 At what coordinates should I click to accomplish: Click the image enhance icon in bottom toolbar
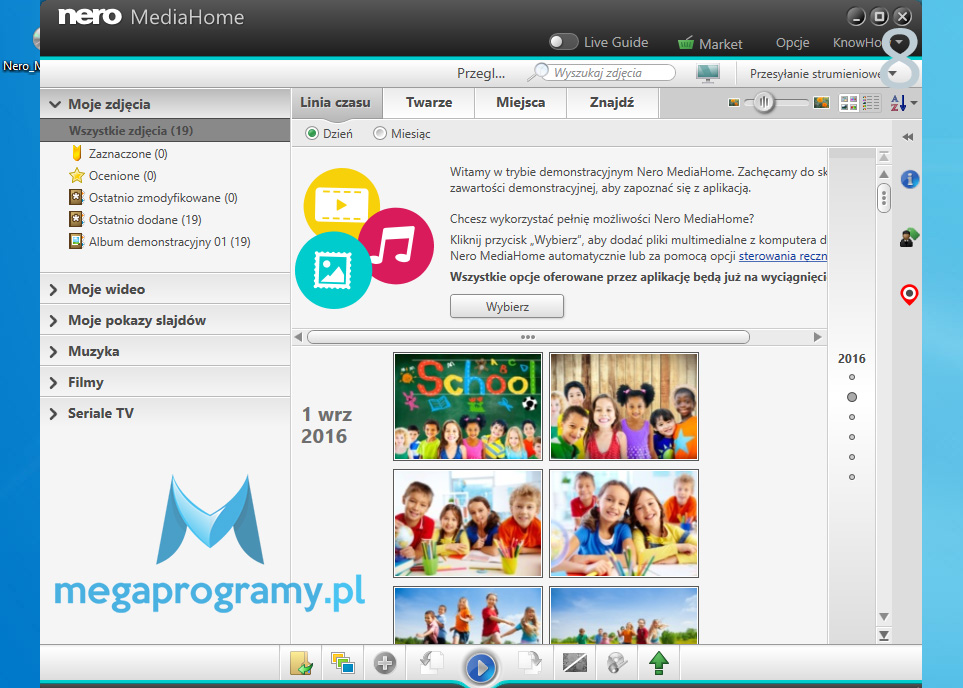[575, 663]
